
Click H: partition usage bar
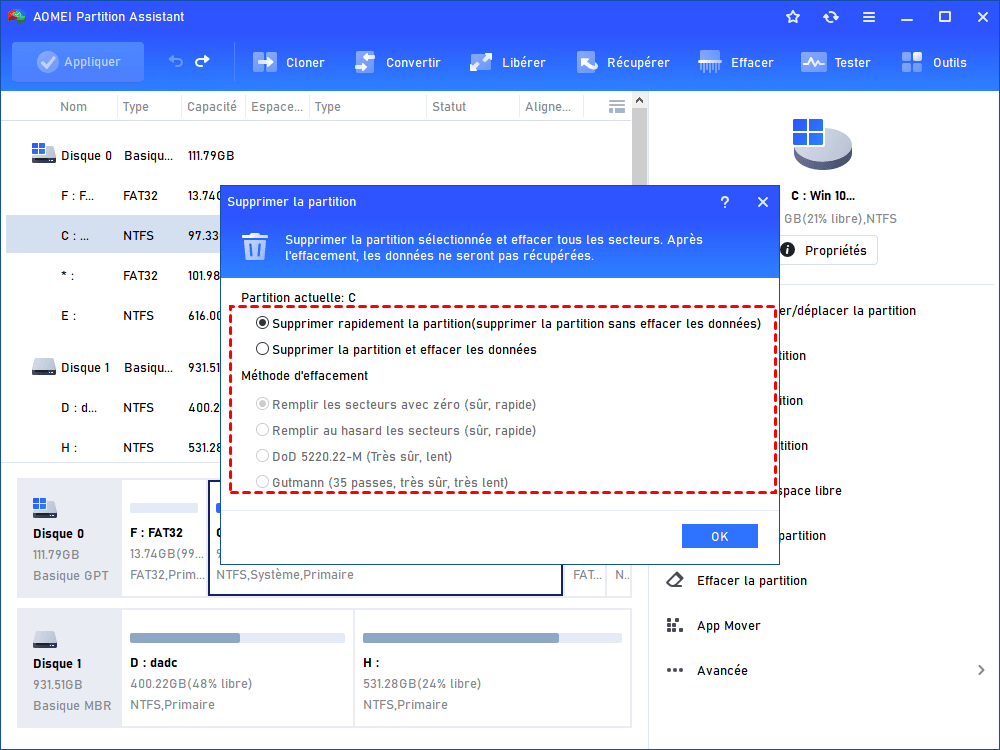(492, 638)
